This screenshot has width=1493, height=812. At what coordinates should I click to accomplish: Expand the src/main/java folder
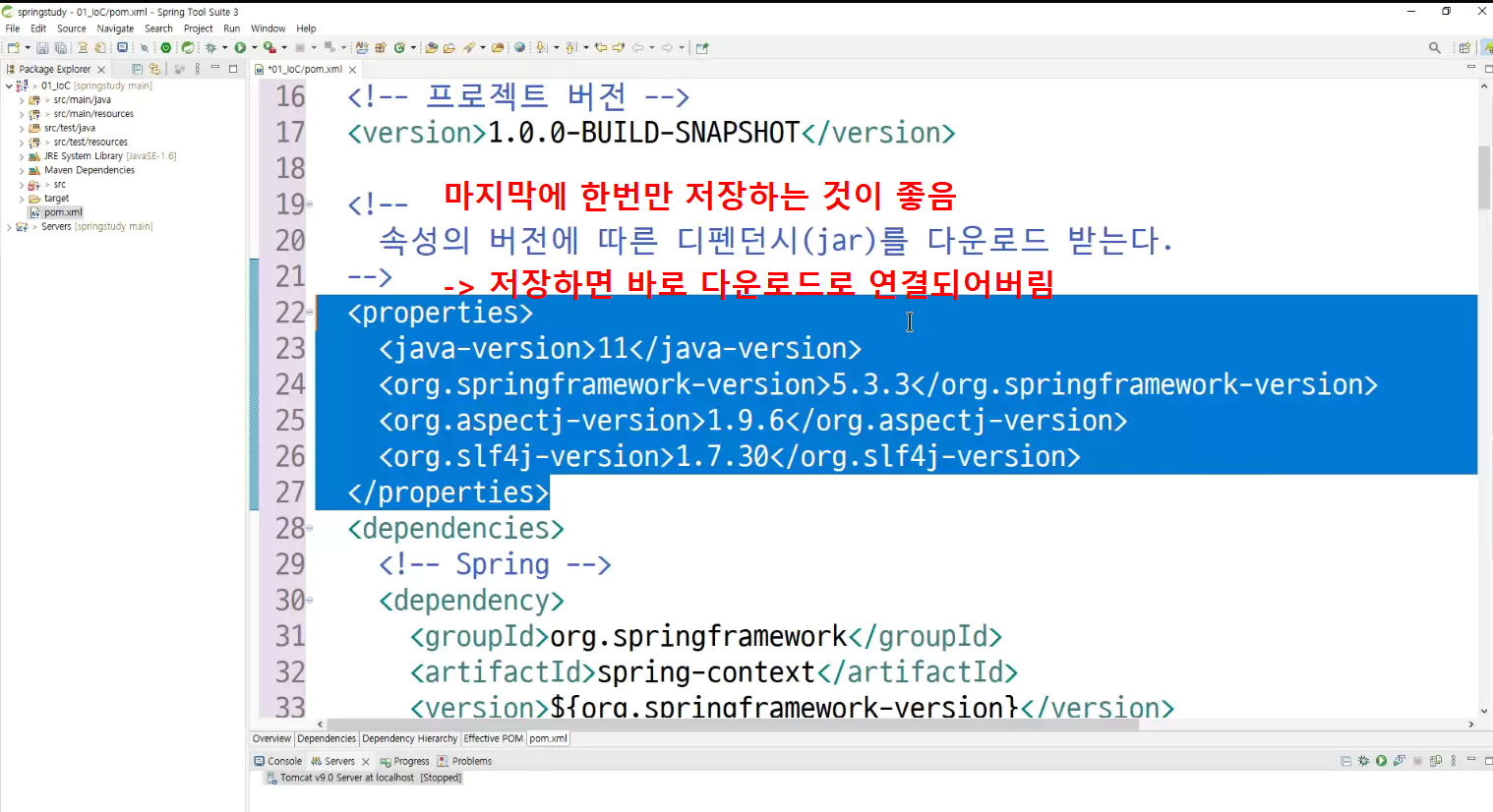[x=22, y=100]
